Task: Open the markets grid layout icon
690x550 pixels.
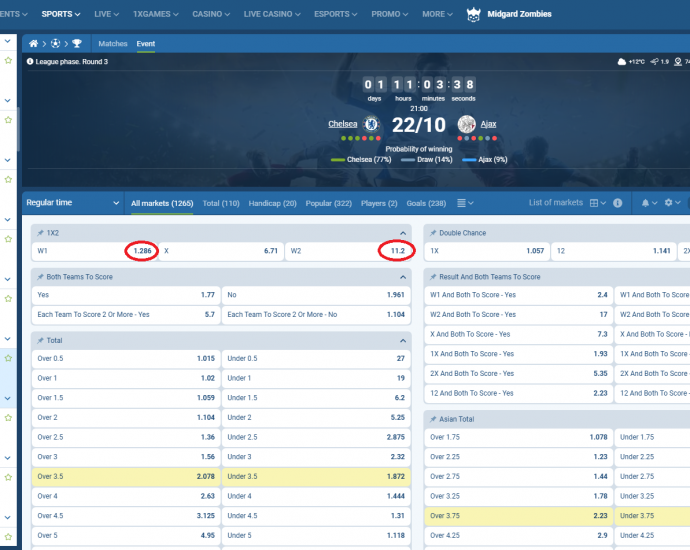Action: pyautogui.click(x=594, y=203)
